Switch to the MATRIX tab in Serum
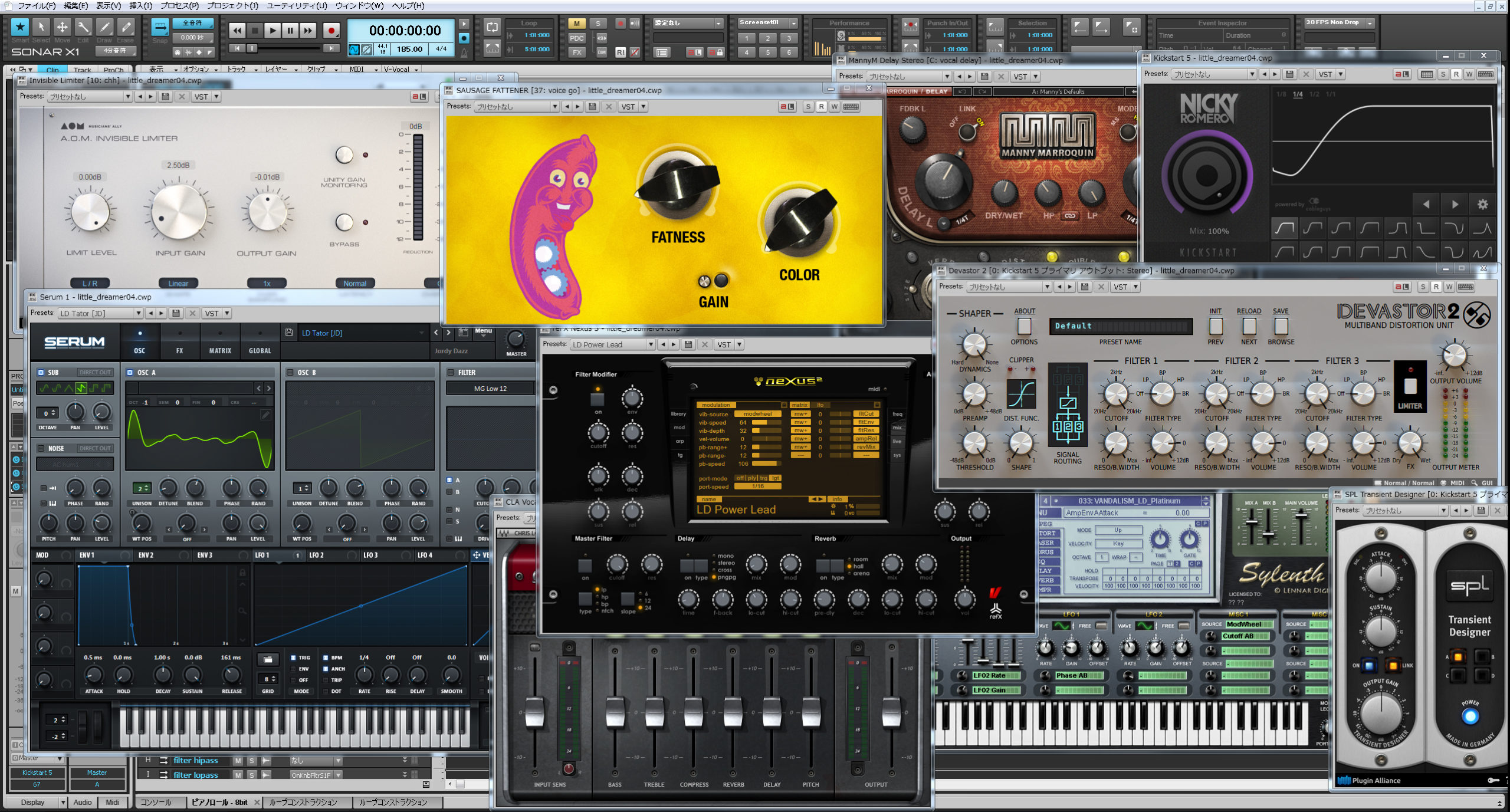Viewport: 1510px width, 812px height. pyautogui.click(x=220, y=341)
